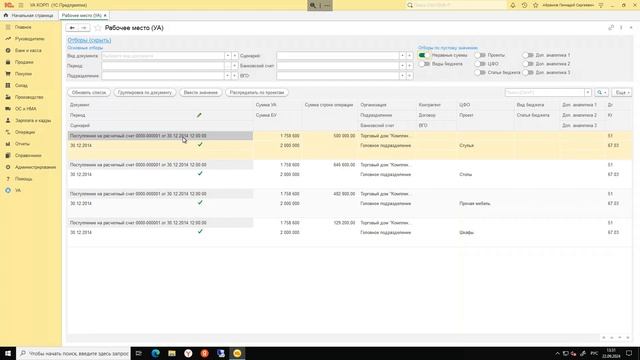
Task: Click Ввести значения button
Action: pyautogui.click(x=201, y=93)
